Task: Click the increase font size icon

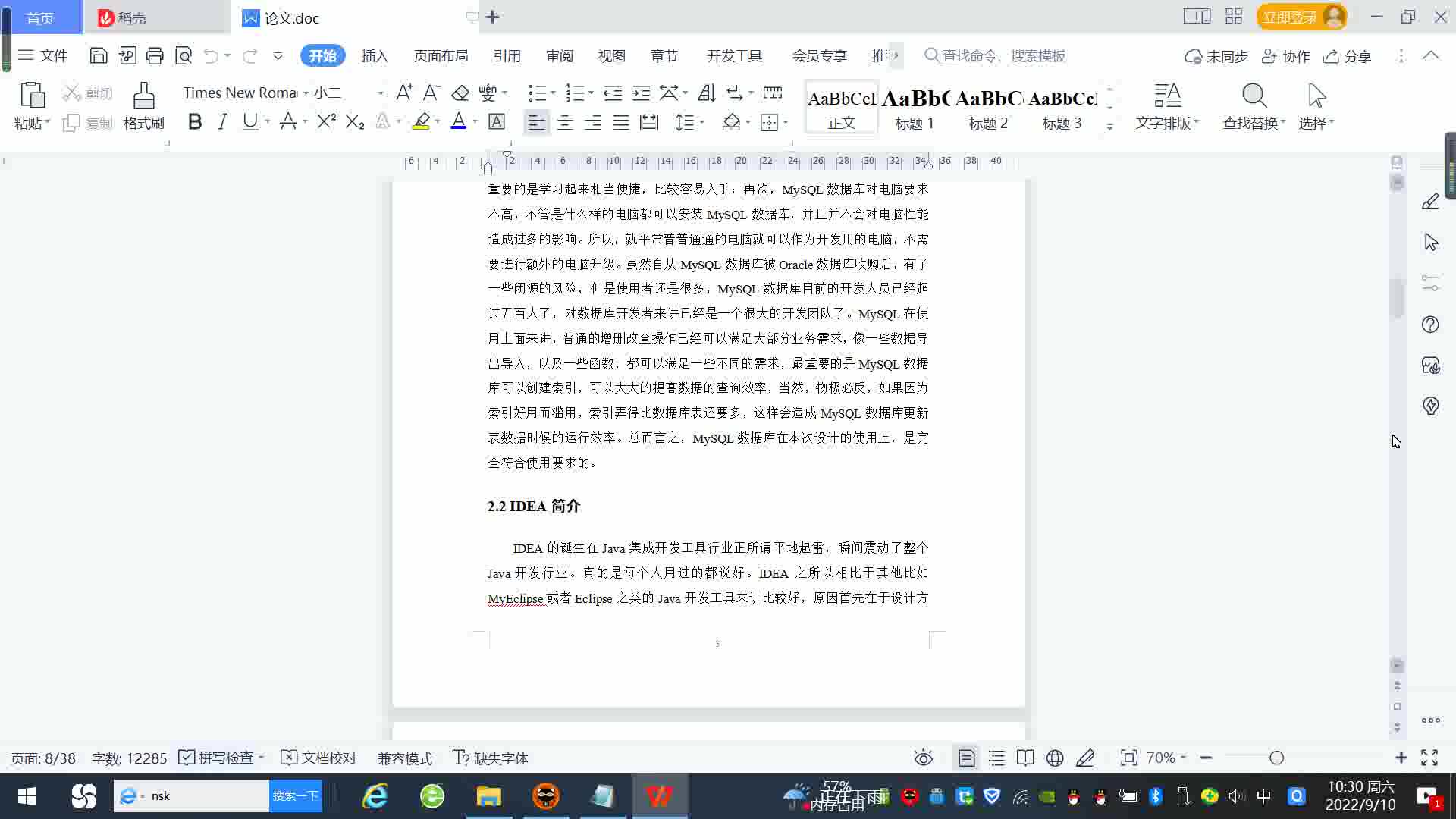Action: (x=404, y=93)
